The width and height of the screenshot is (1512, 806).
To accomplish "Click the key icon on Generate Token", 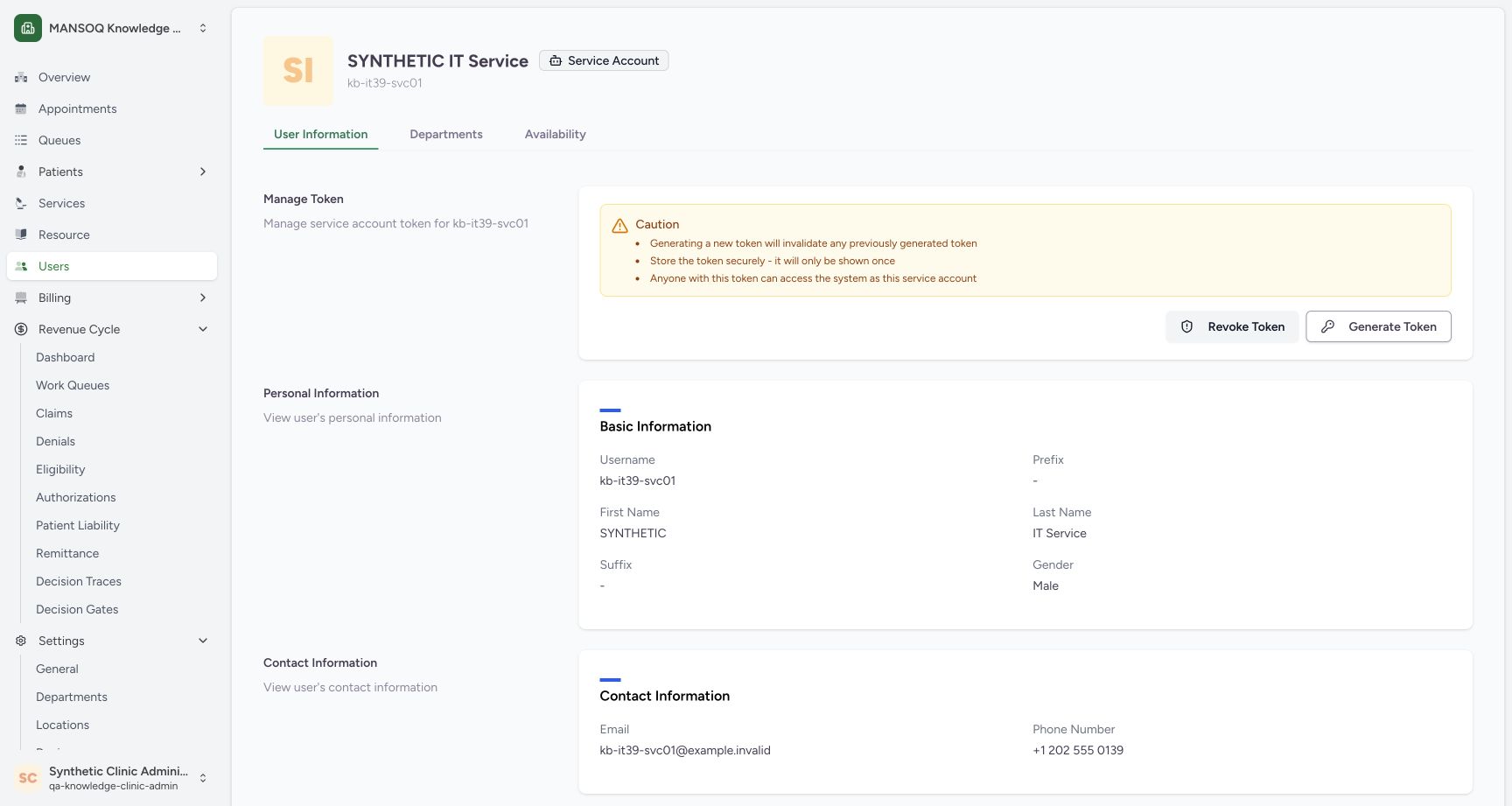I will click(x=1327, y=326).
